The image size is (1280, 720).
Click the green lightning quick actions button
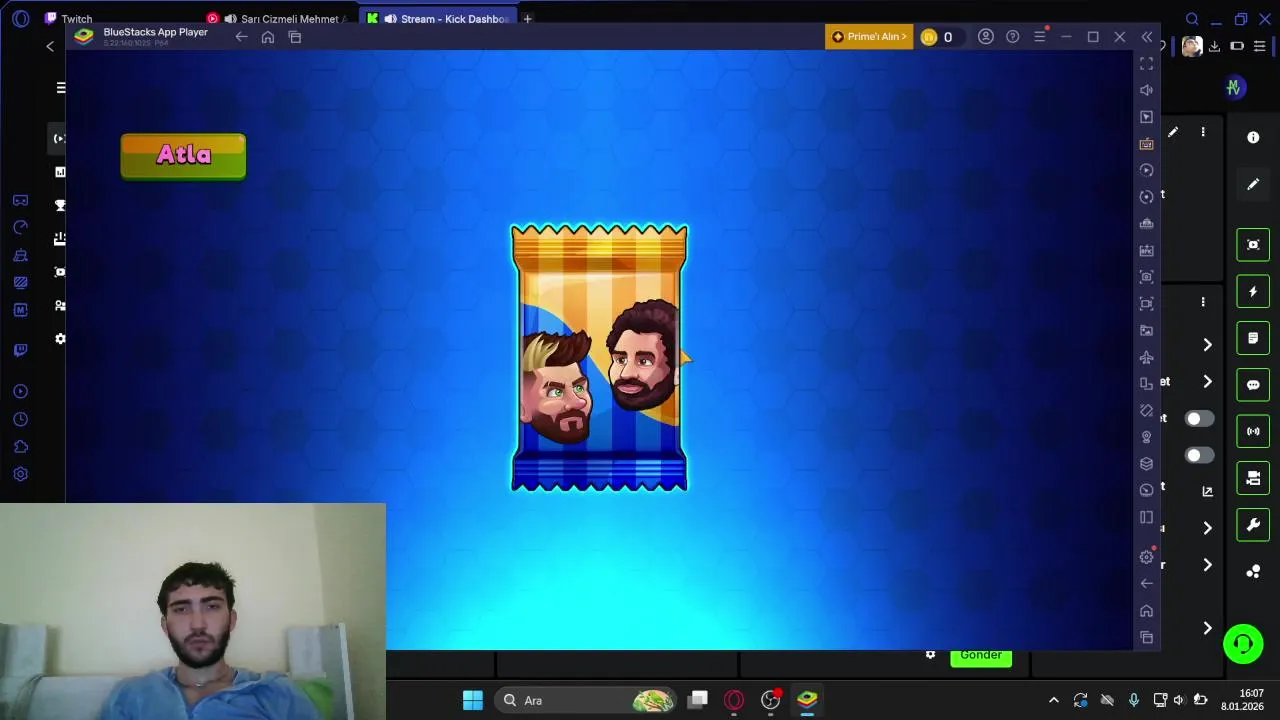pos(1253,291)
